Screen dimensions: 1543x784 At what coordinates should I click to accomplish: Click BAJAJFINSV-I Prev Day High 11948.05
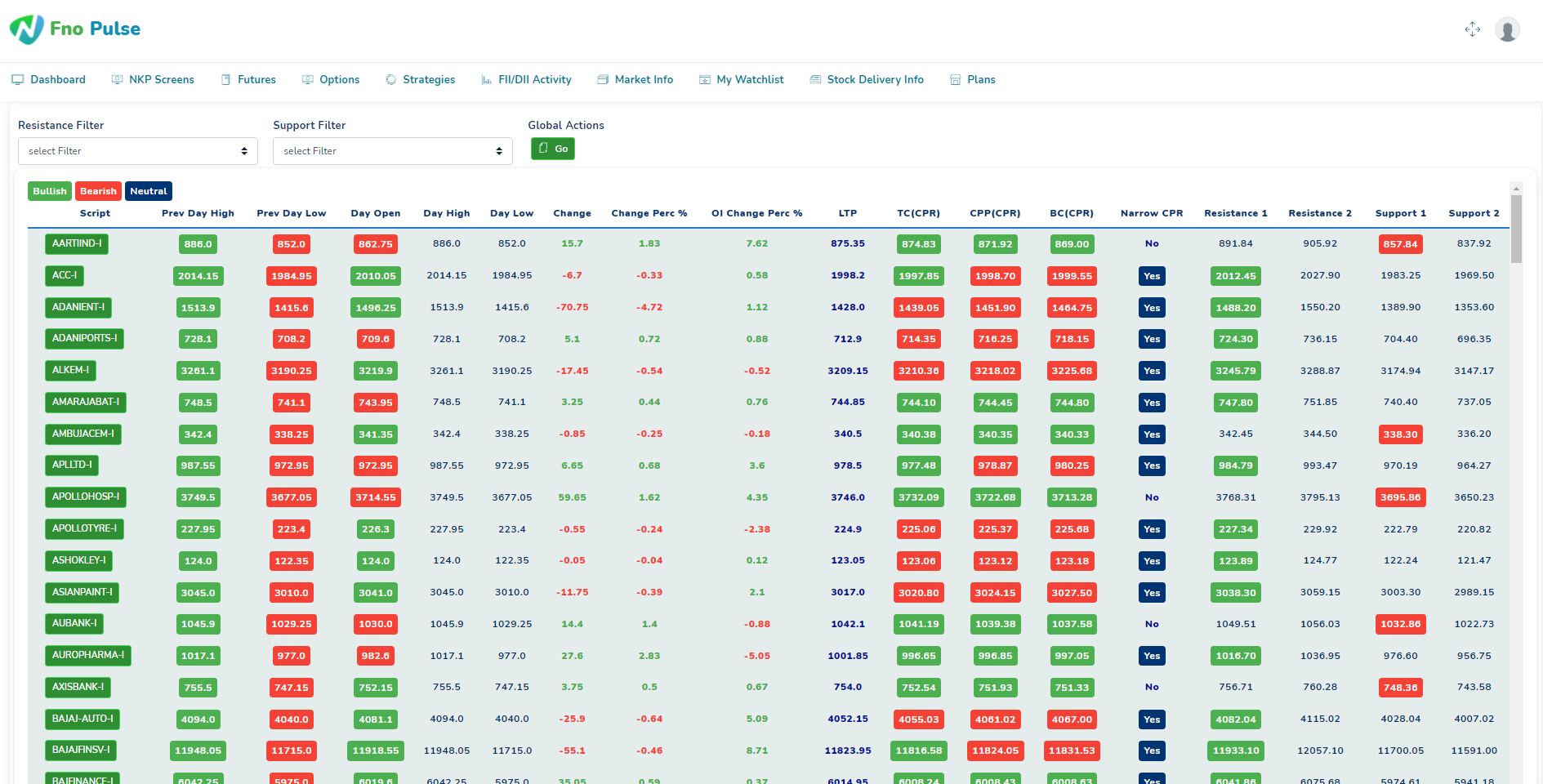198,751
